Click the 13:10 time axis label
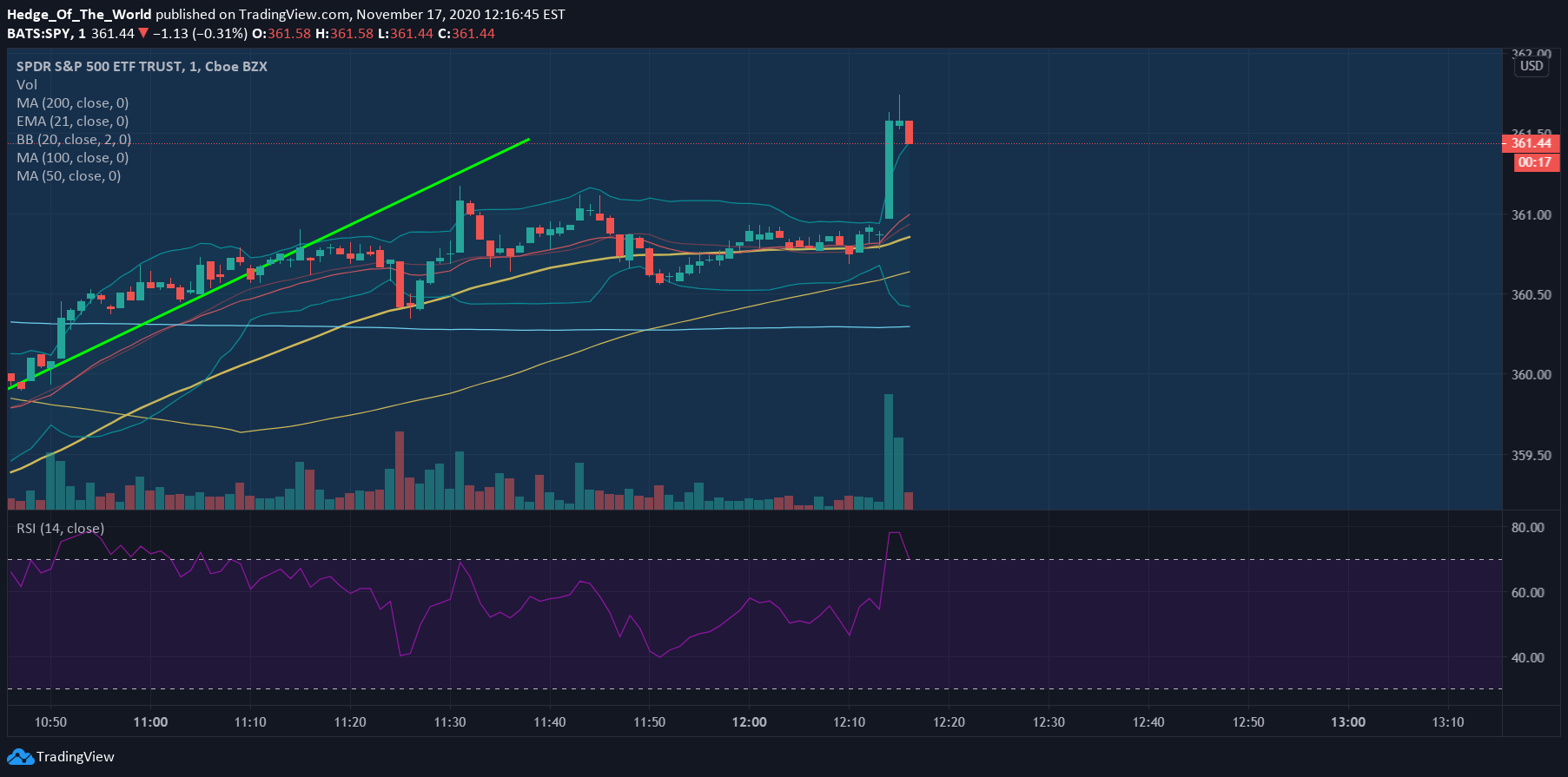 pyautogui.click(x=1448, y=722)
